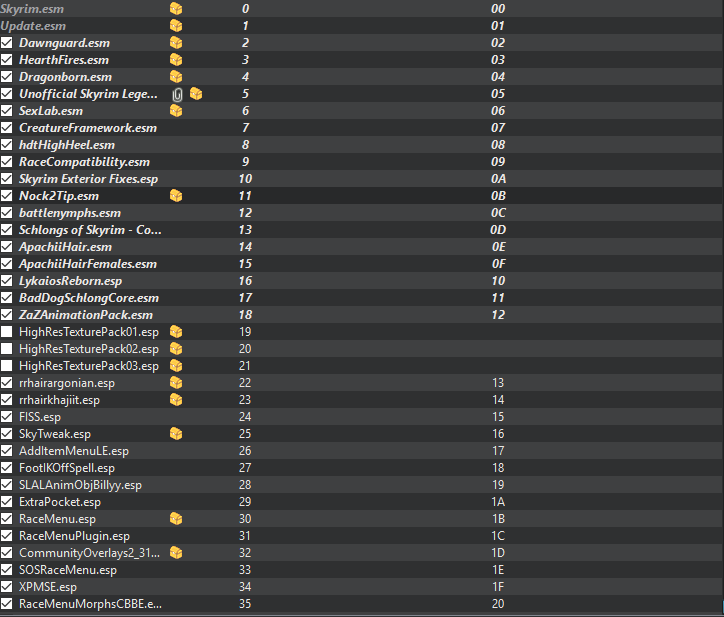Screen dimensions: 724x617
Task: Disable the Dawnguard.esm plugin checkbox
Action: tap(6, 43)
